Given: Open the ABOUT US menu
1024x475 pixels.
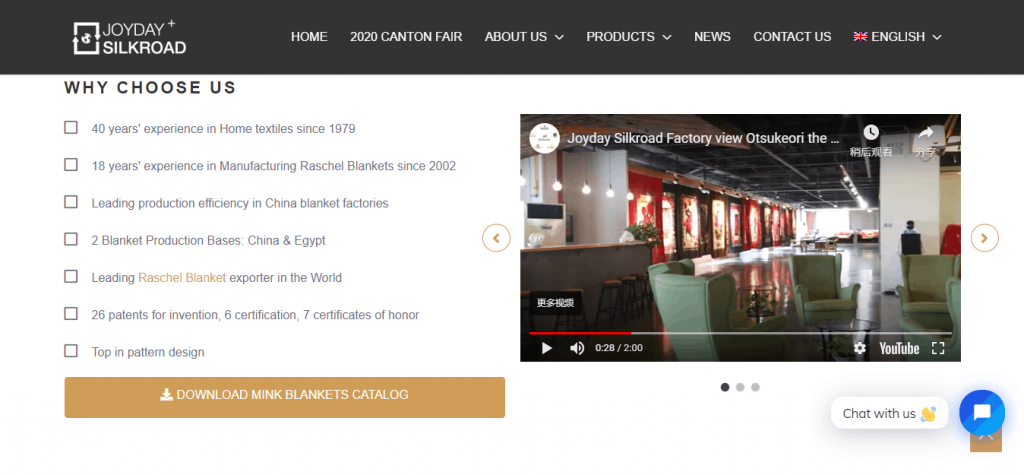Looking at the screenshot, I should coord(515,37).
